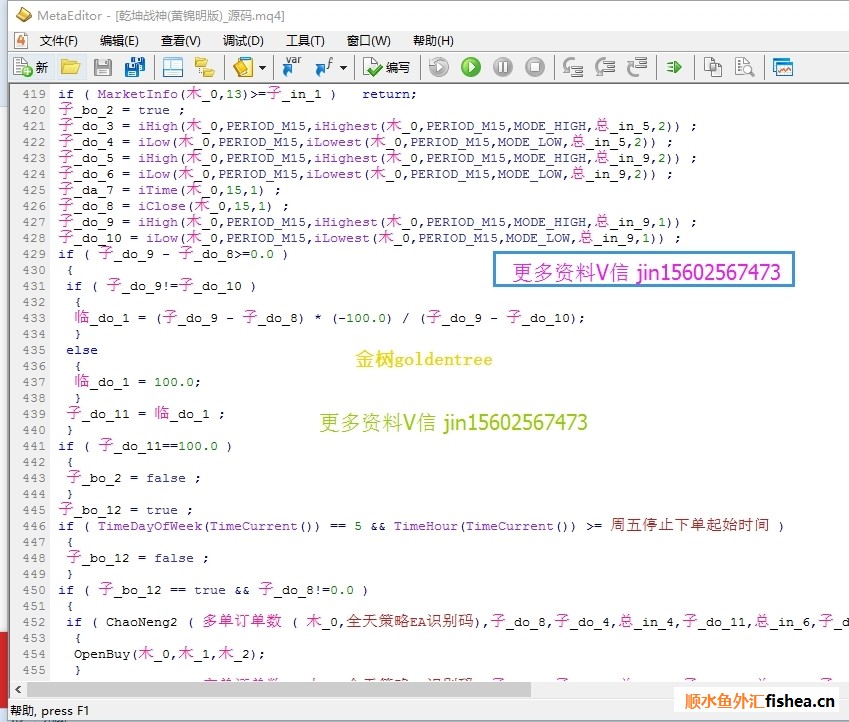
Task: Click the New file button
Action: pyautogui.click(x=30, y=67)
